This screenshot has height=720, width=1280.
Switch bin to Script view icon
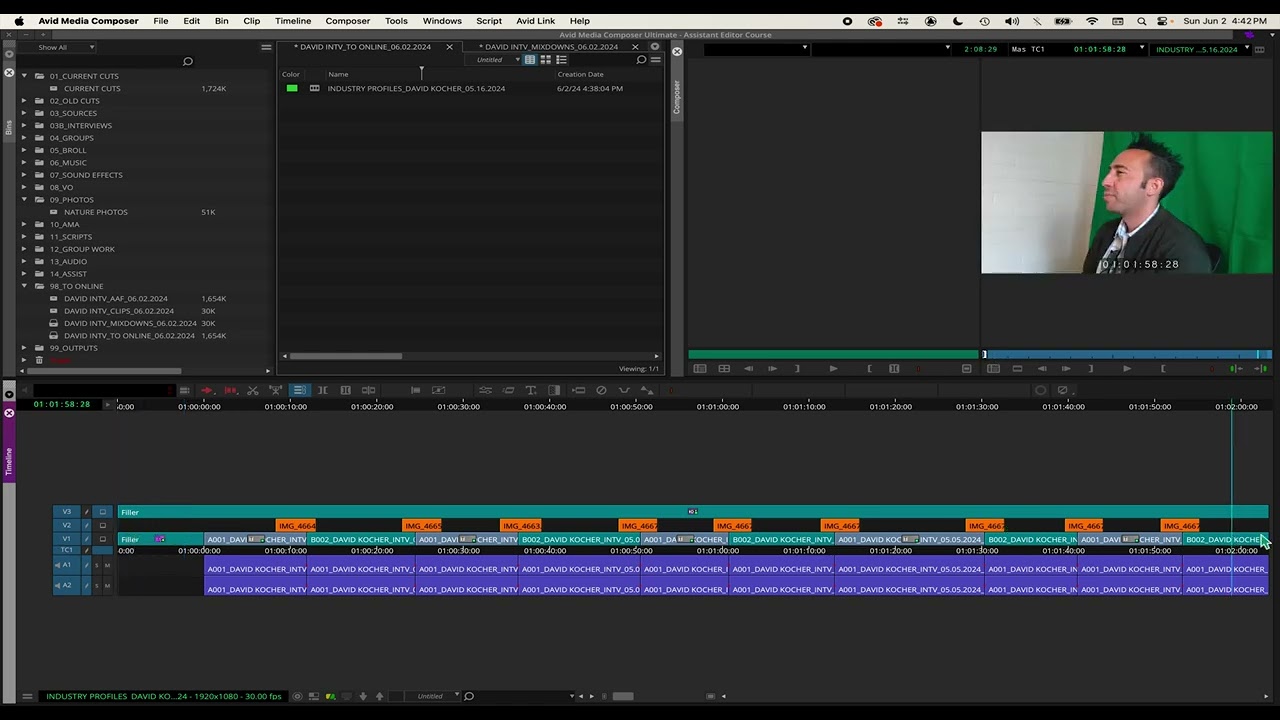(561, 60)
